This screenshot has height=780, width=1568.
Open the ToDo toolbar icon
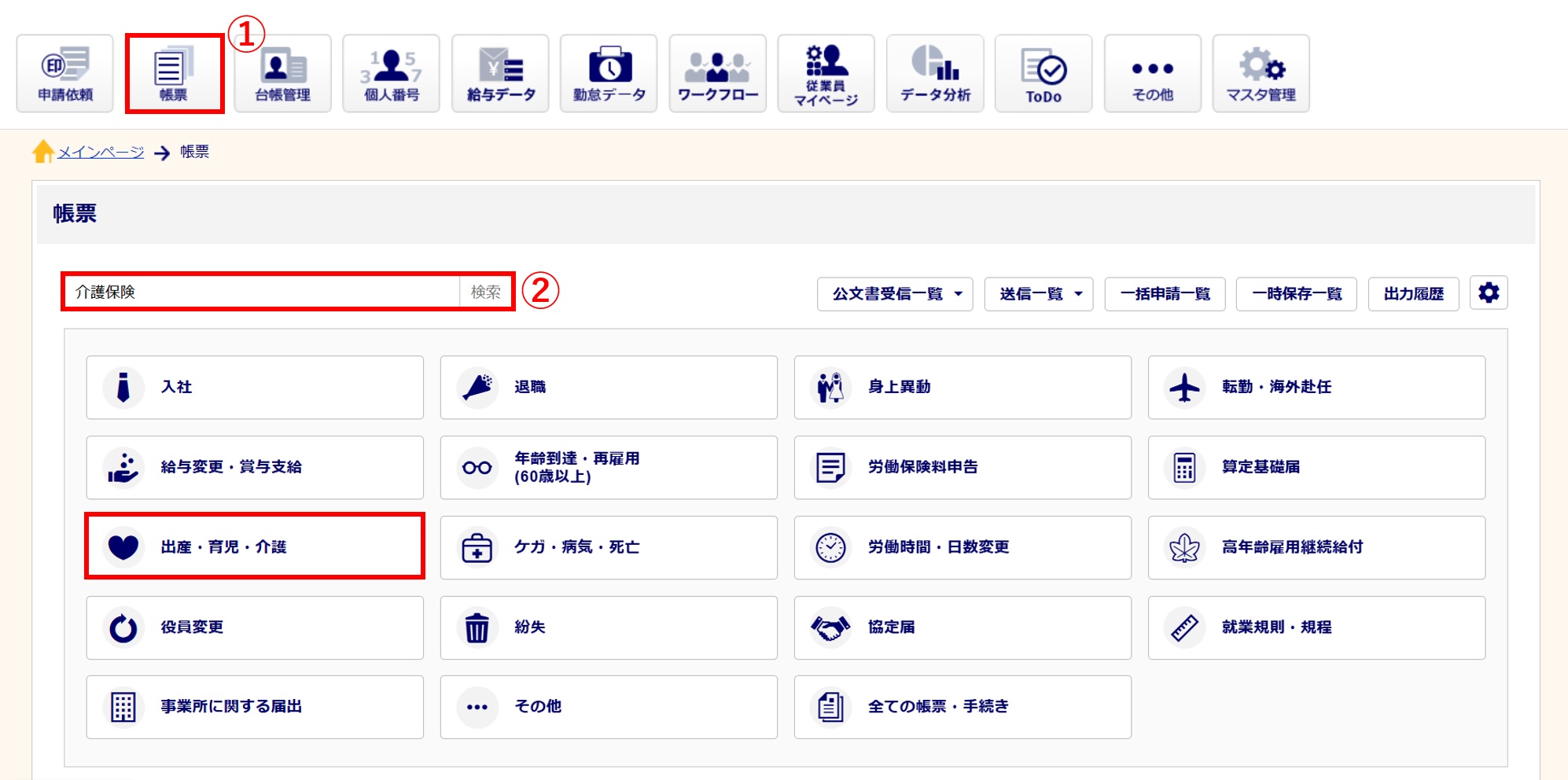pyautogui.click(x=1043, y=73)
